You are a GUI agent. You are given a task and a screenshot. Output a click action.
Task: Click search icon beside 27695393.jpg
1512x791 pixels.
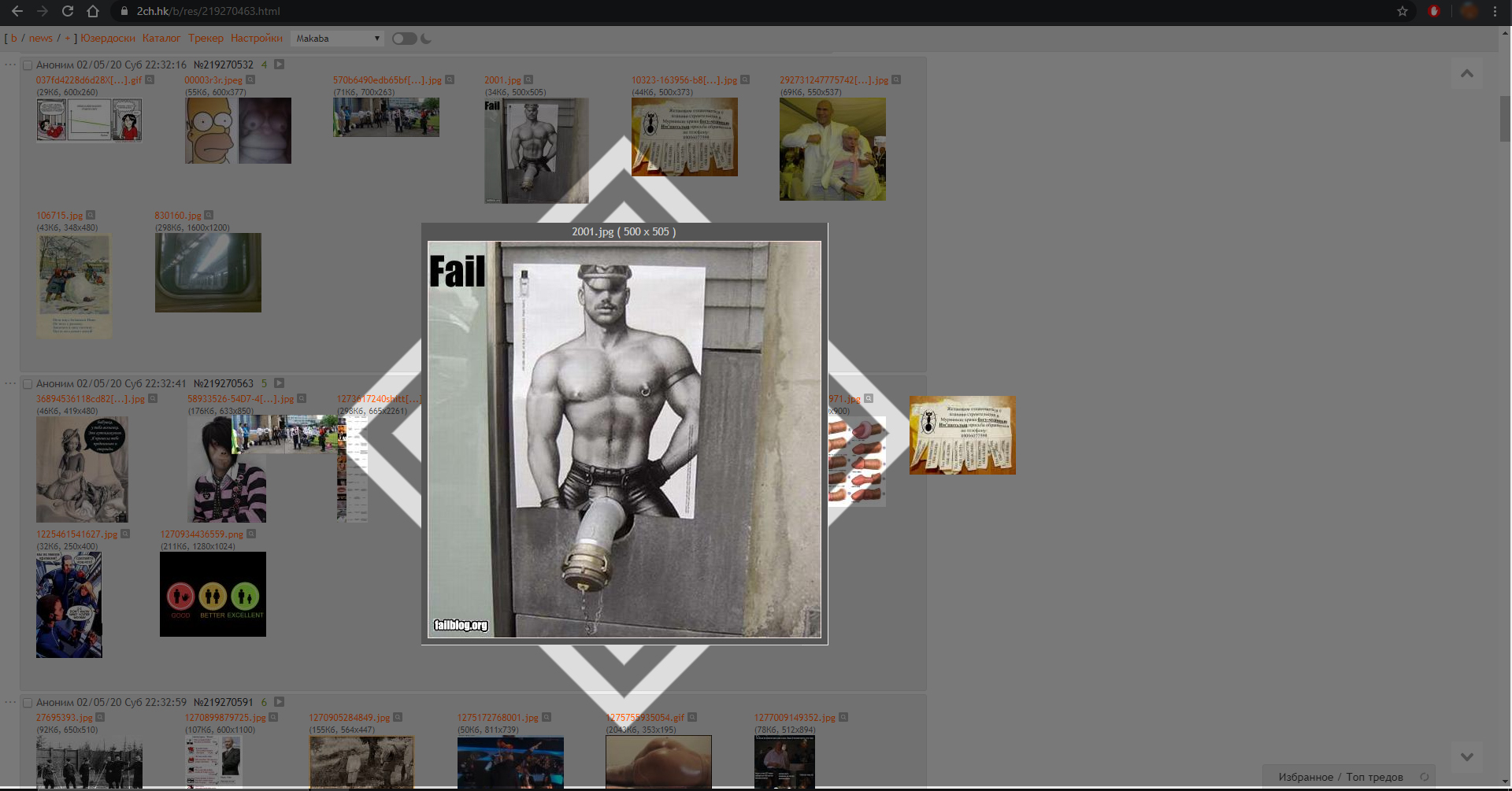(100, 717)
